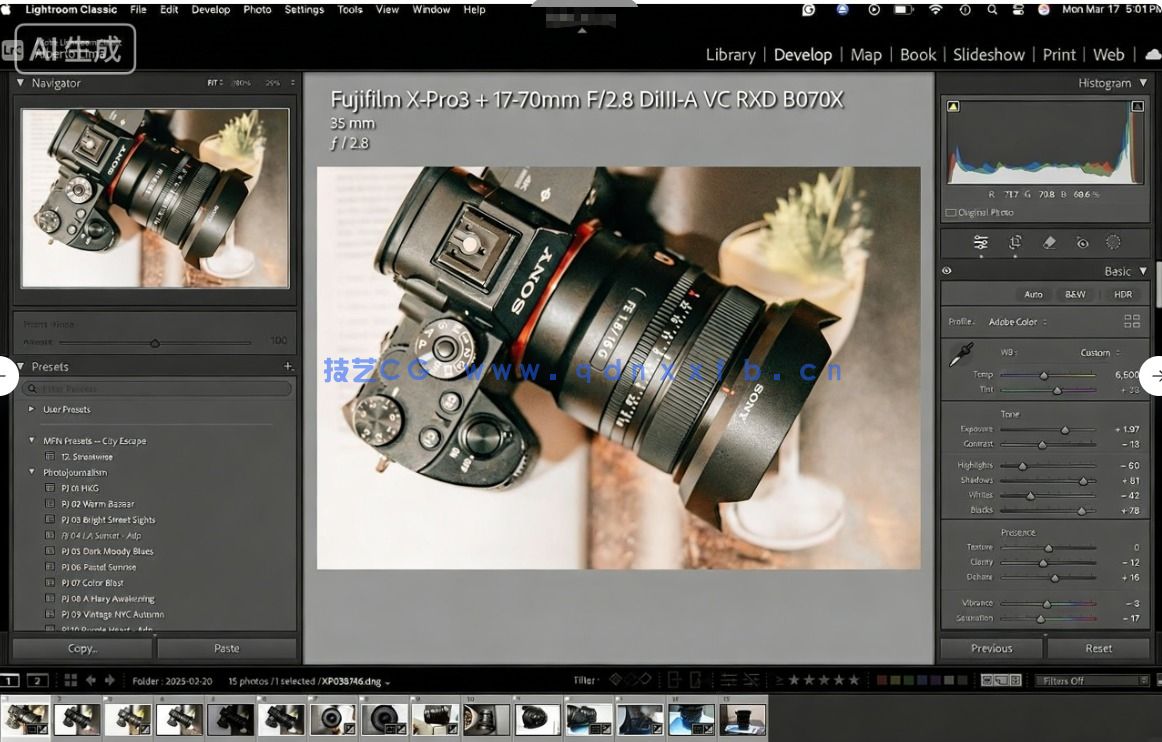
Task: Toggle the Basic panel on/off switch
Action: [x=946, y=271]
